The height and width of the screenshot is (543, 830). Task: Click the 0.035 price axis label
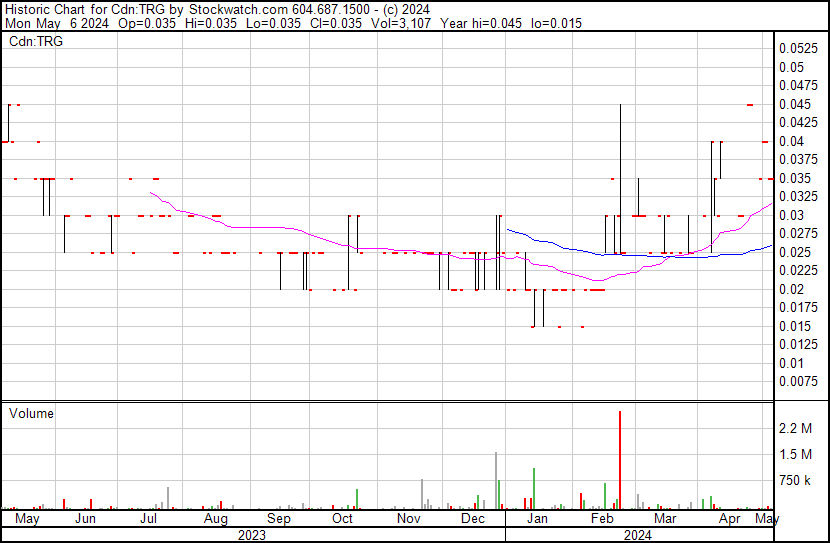click(795, 178)
